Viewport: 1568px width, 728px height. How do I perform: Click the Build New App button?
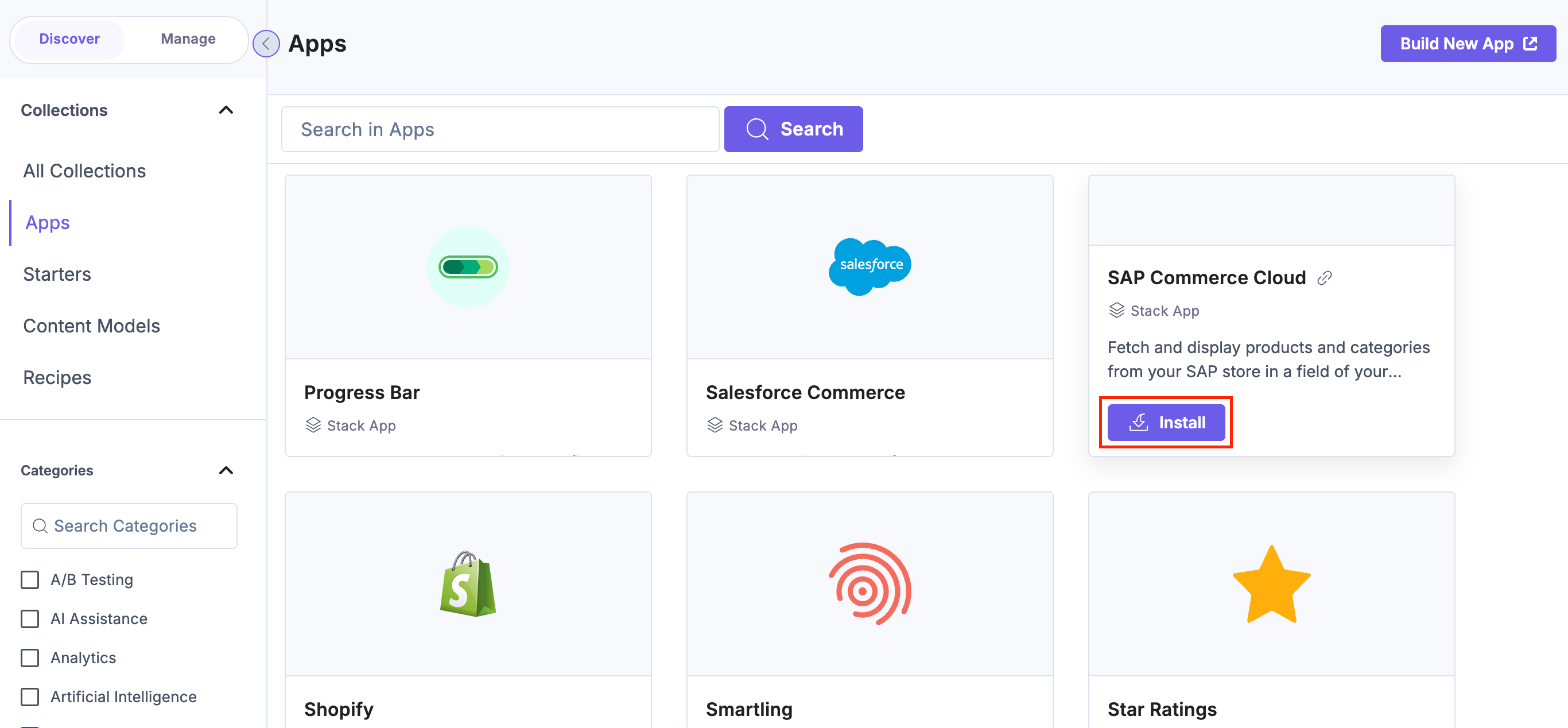coord(1468,44)
